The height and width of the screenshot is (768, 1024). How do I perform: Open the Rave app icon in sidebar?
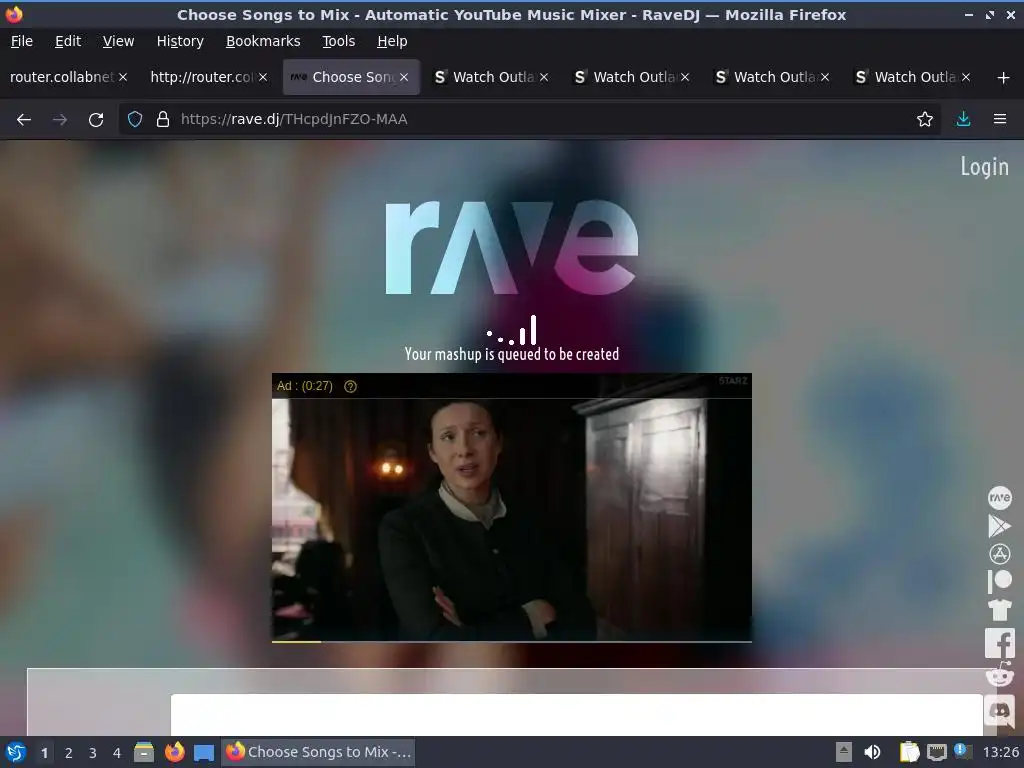999,498
